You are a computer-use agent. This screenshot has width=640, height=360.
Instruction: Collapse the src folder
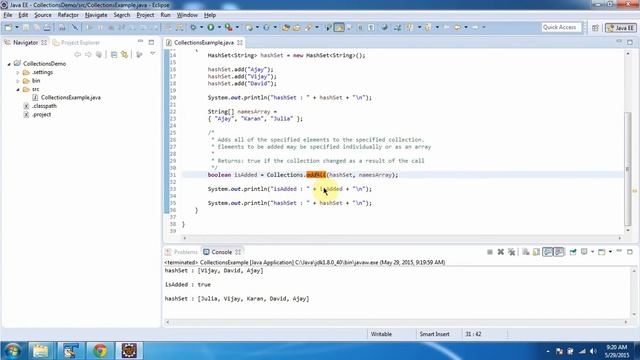(x=18, y=89)
